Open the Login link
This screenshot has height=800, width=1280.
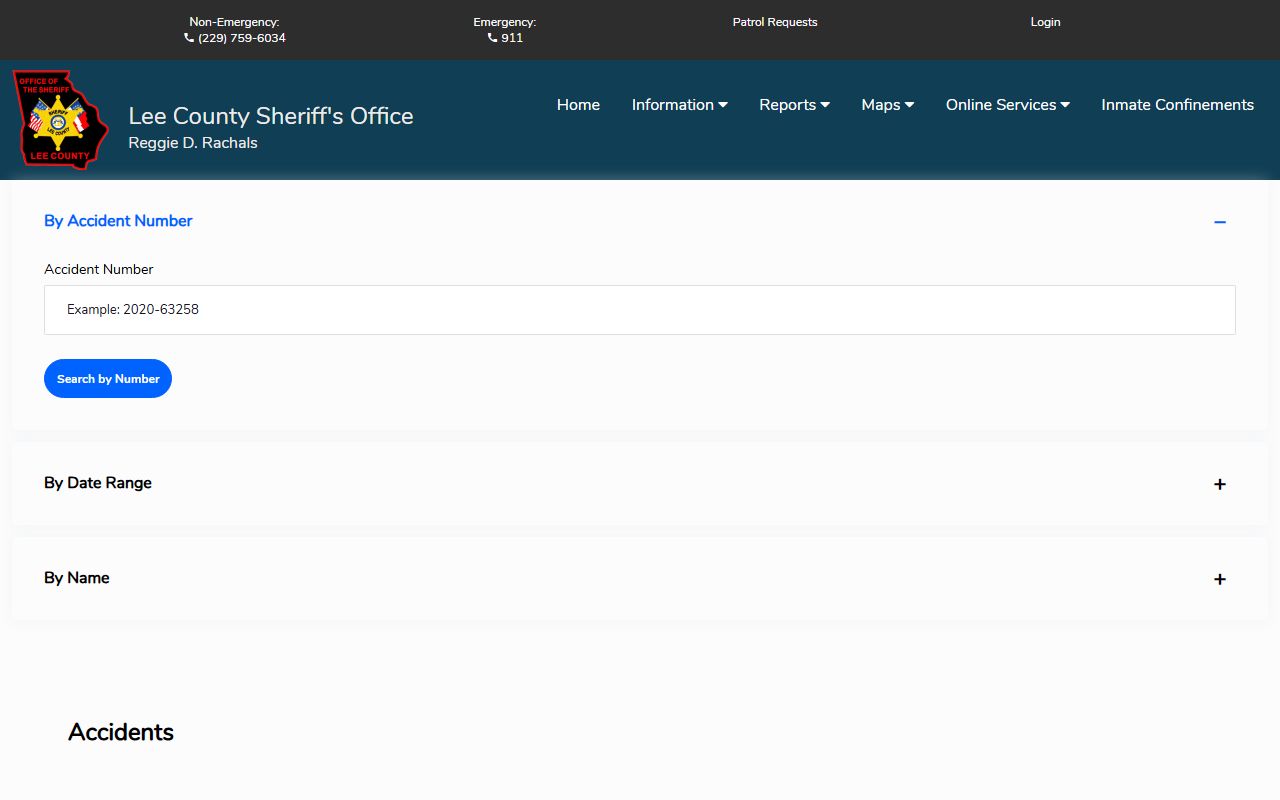(1045, 22)
